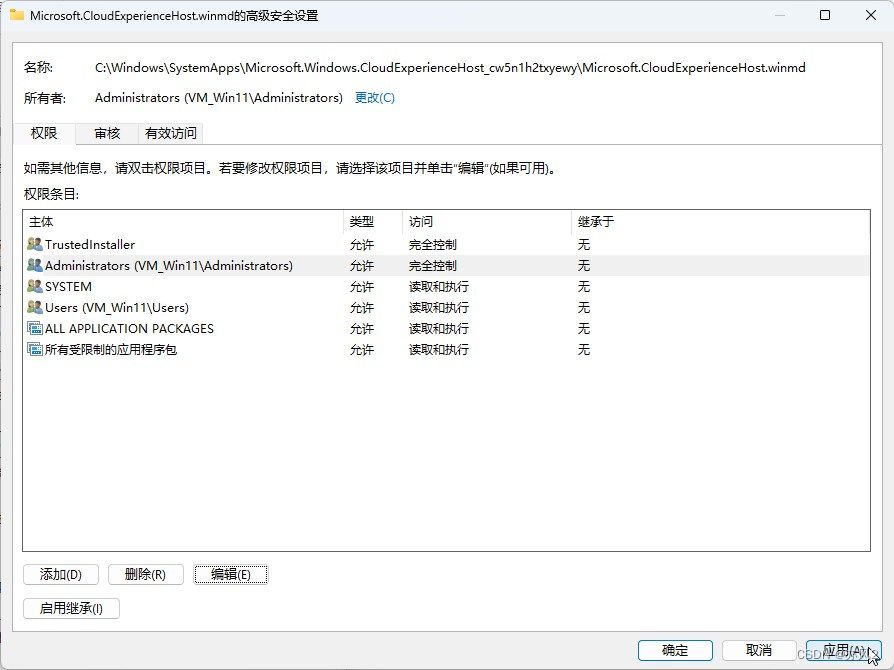Apply changes with 应用(A) button
894x670 pixels.
coord(844,650)
